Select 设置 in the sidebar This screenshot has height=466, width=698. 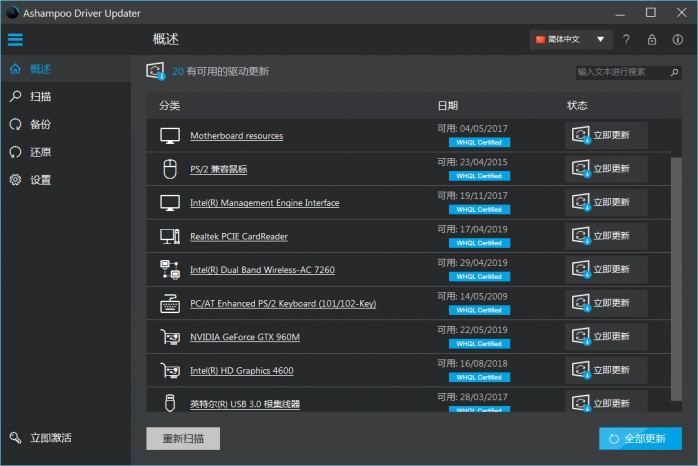[65, 180]
